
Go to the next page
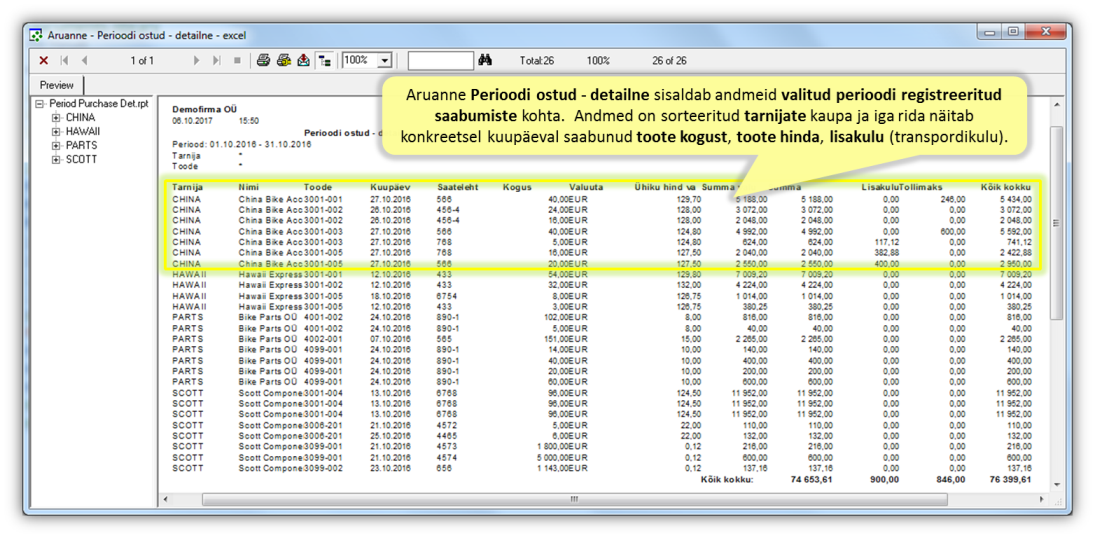coord(197,61)
